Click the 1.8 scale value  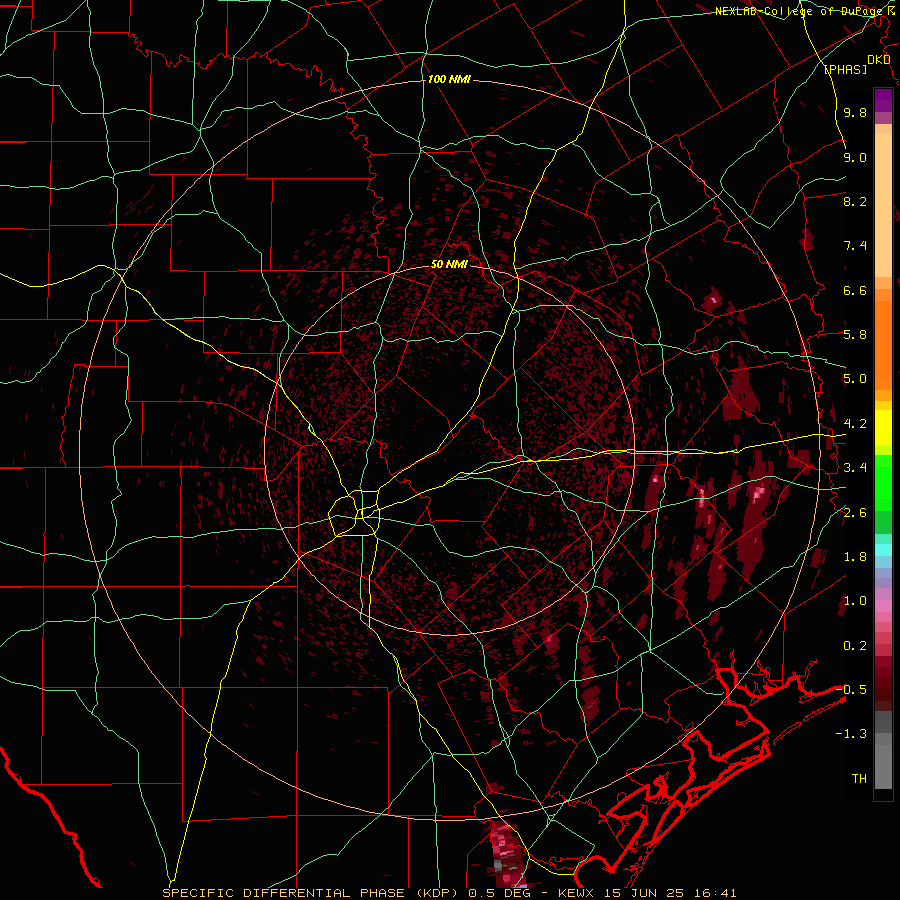pyautogui.click(x=855, y=557)
